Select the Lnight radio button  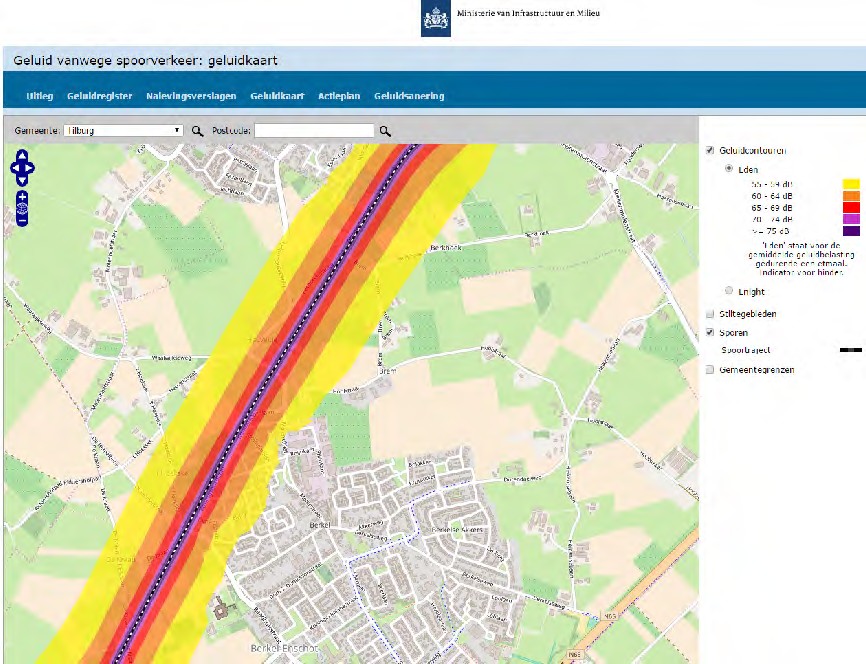(x=728, y=291)
